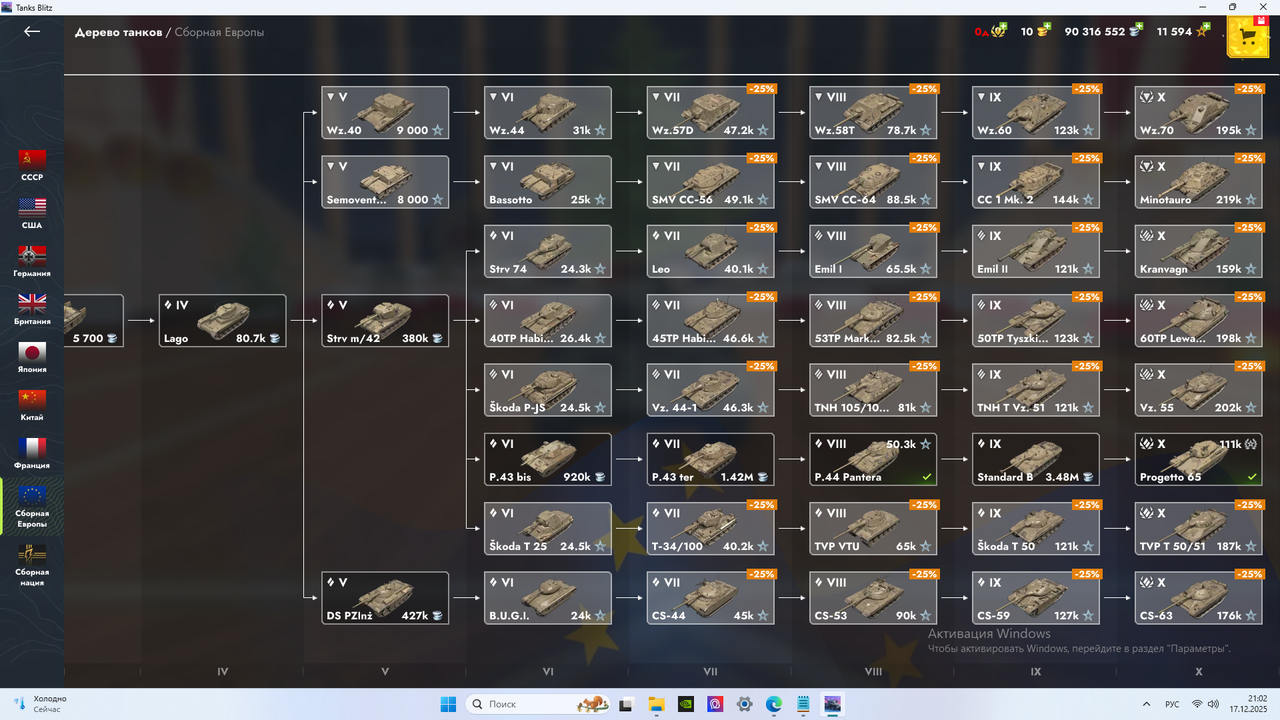The height and width of the screenshot is (720, 1280).
Task: Open the DS PZInż tank card
Action: (385, 598)
